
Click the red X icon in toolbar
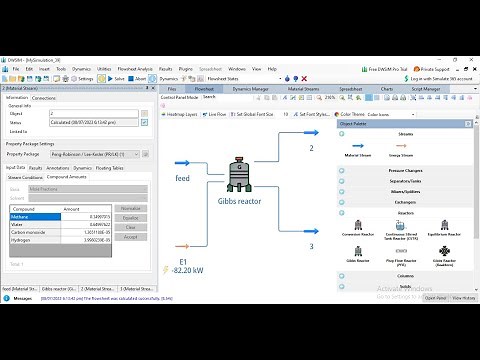[304, 79]
